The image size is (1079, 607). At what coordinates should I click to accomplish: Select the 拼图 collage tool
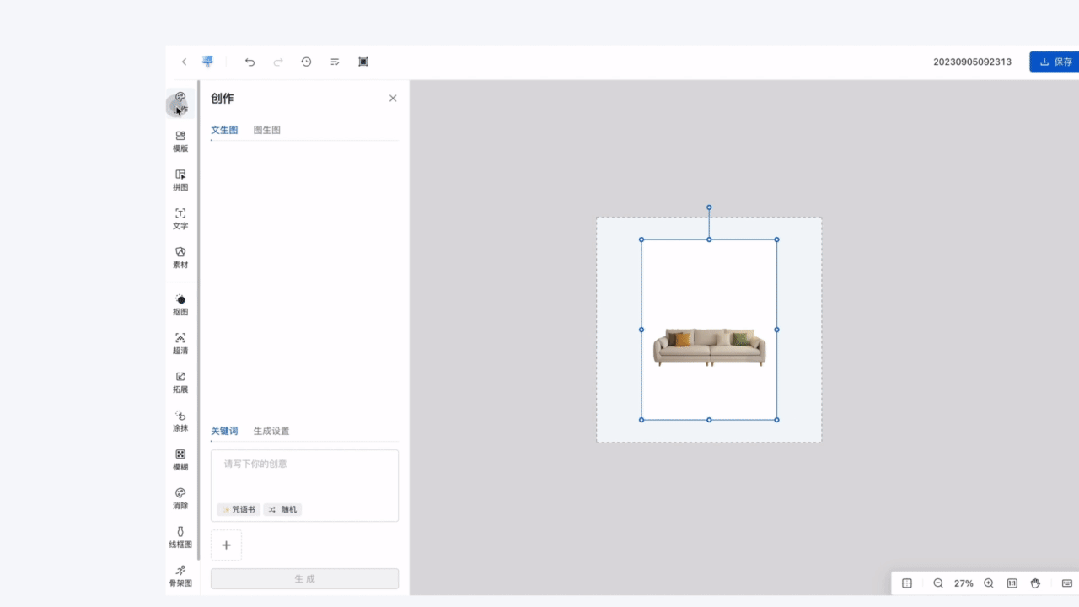[180, 180]
